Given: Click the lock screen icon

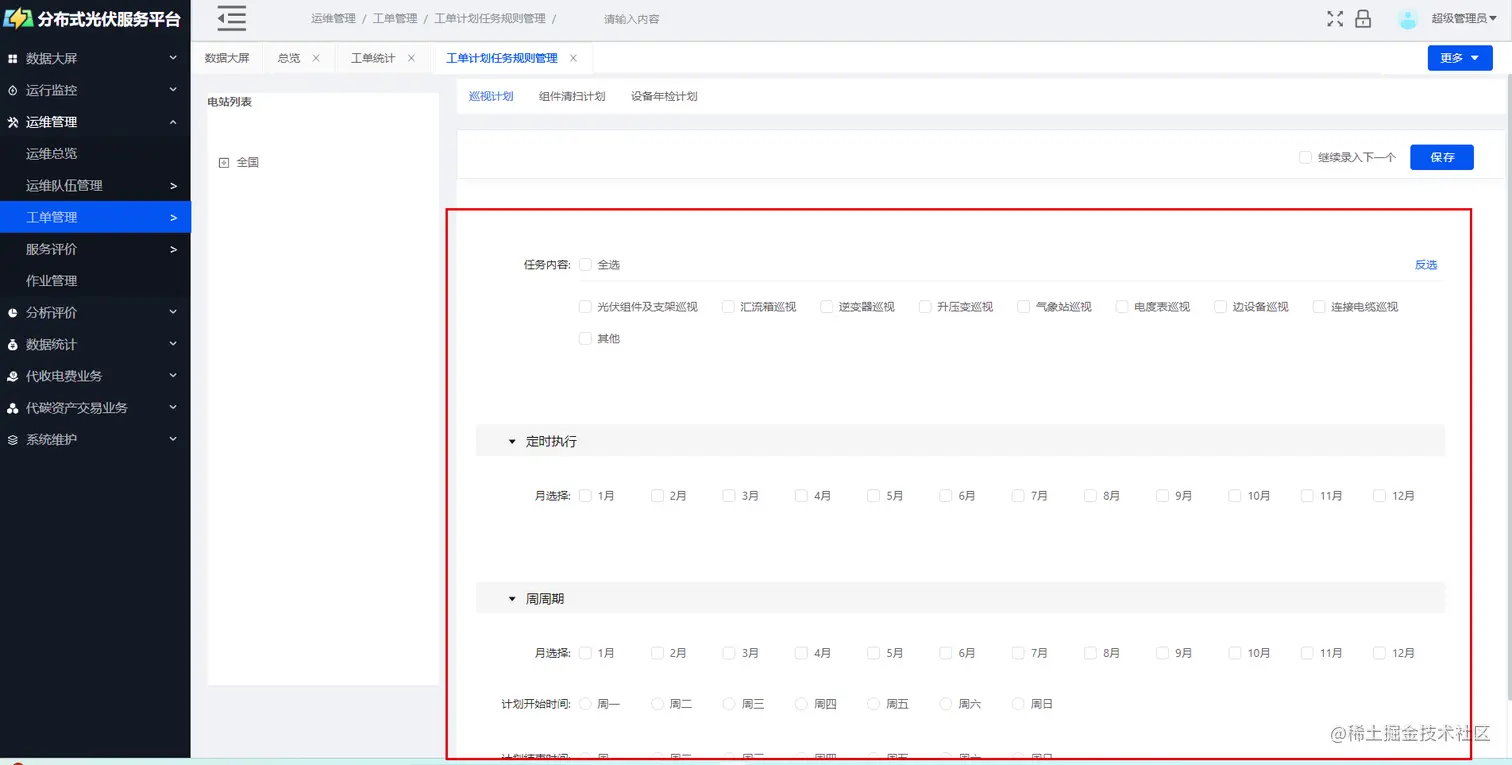Looking at the screenshot, I should [1363, 18].
